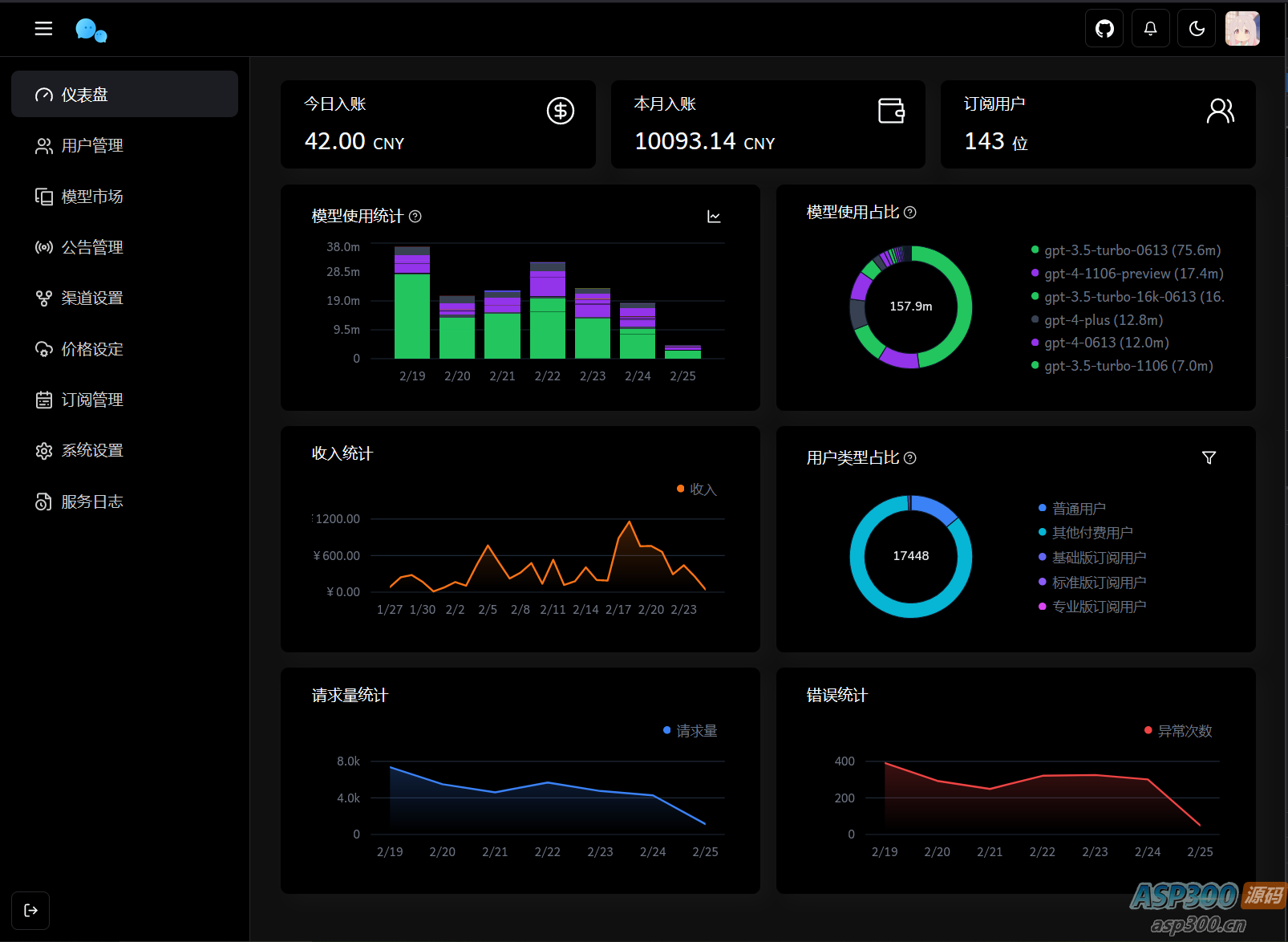Click help icon beside 模型使用统计 title
This screenshot has width=1288, height=942.
tap(415, 217)
